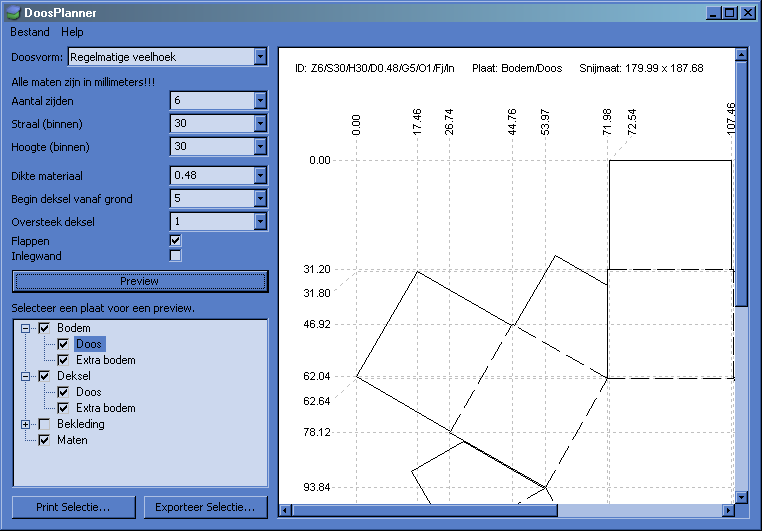Screen dimensions: 762x531
Task: Expand the Bekleding tree node
Action: tap(26, 424)
